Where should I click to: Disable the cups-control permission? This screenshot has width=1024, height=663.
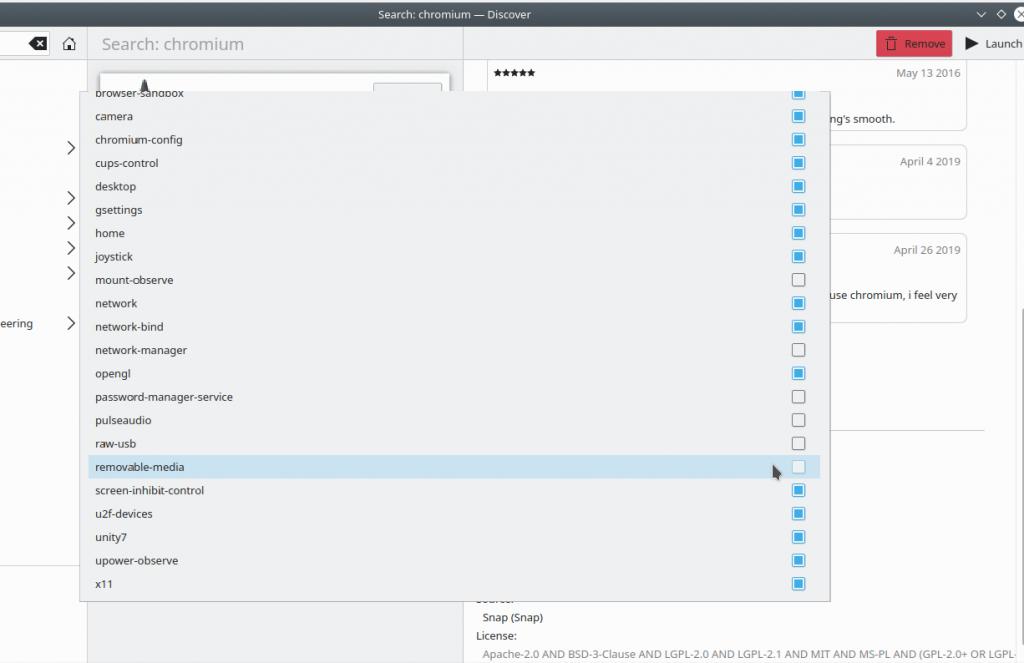[798, 163]
